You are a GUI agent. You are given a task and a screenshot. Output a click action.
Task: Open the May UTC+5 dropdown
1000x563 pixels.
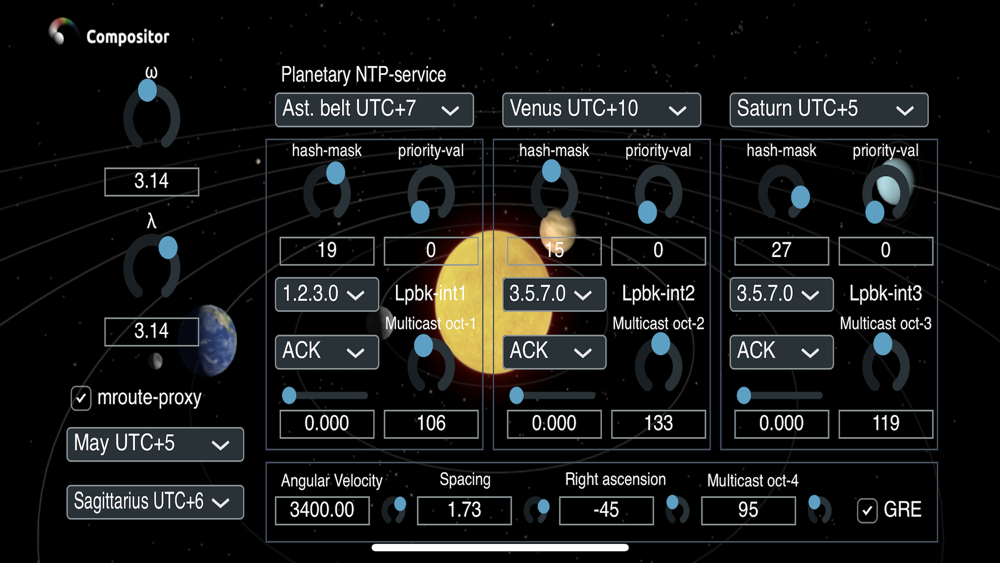(155, 444)
